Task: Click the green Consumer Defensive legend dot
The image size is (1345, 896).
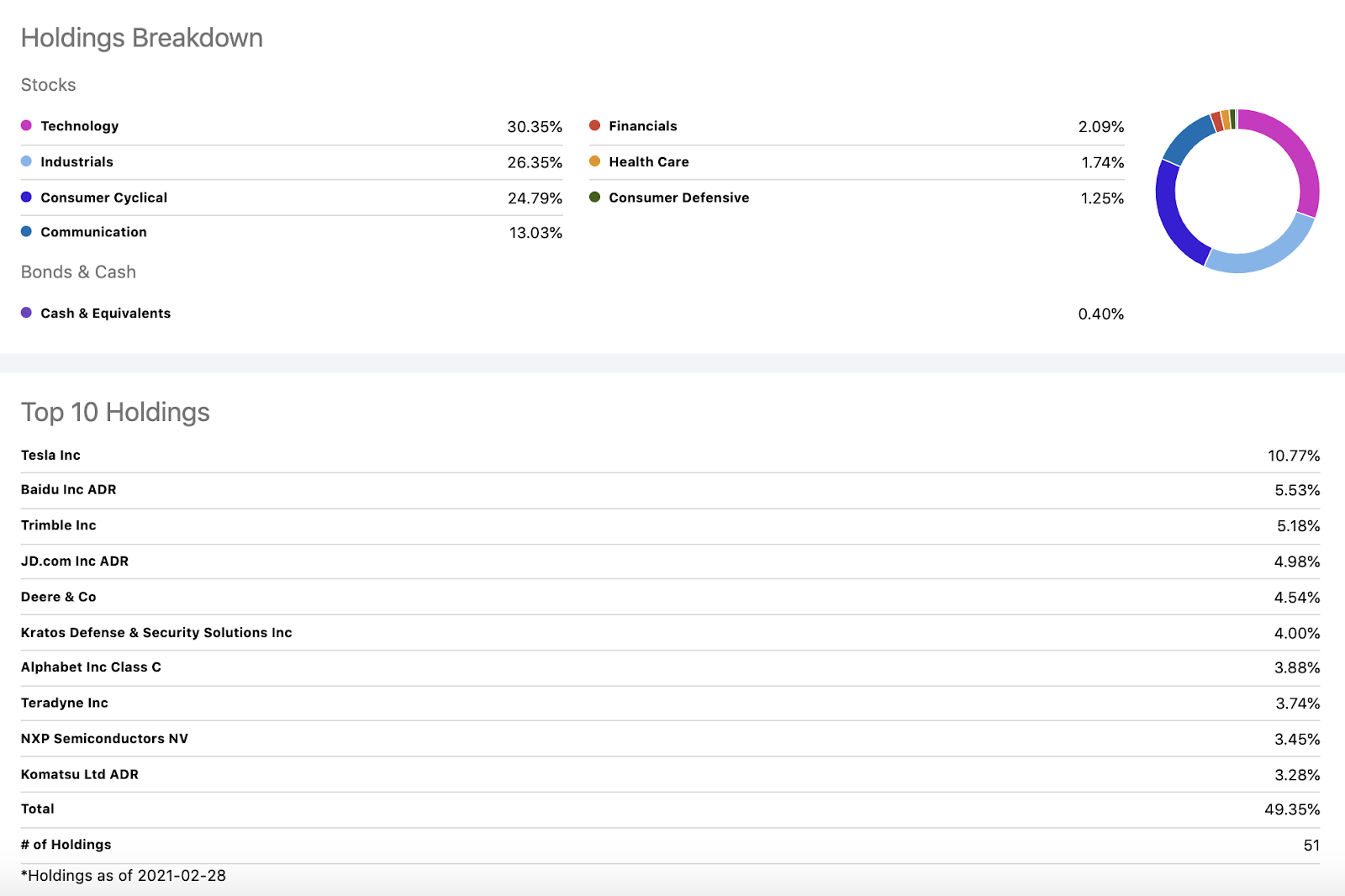Action: point(596,197)
